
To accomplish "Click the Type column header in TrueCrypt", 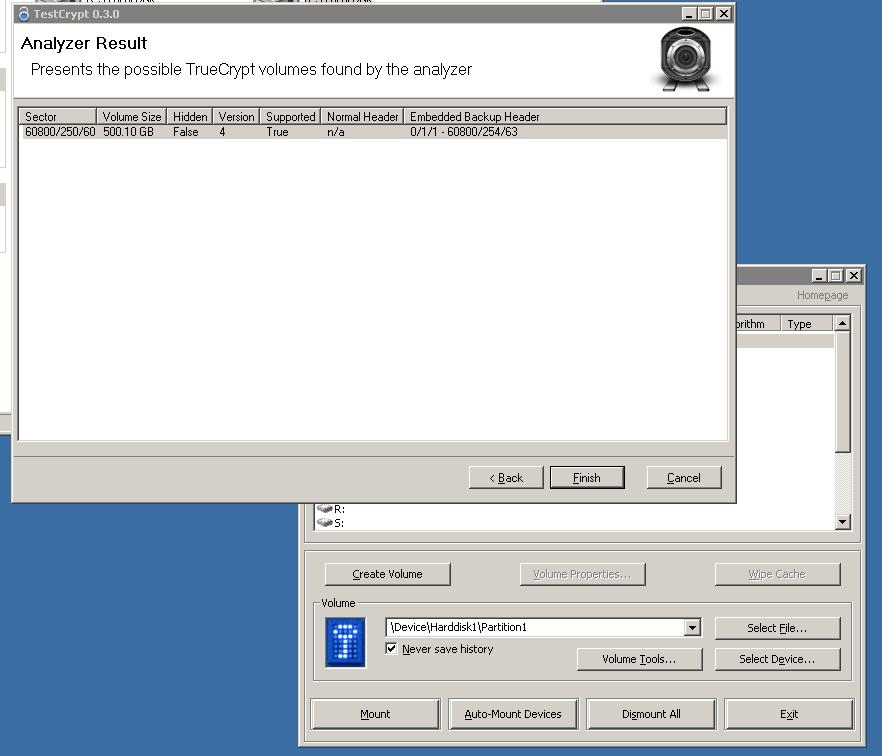I will tap(807, 323).
